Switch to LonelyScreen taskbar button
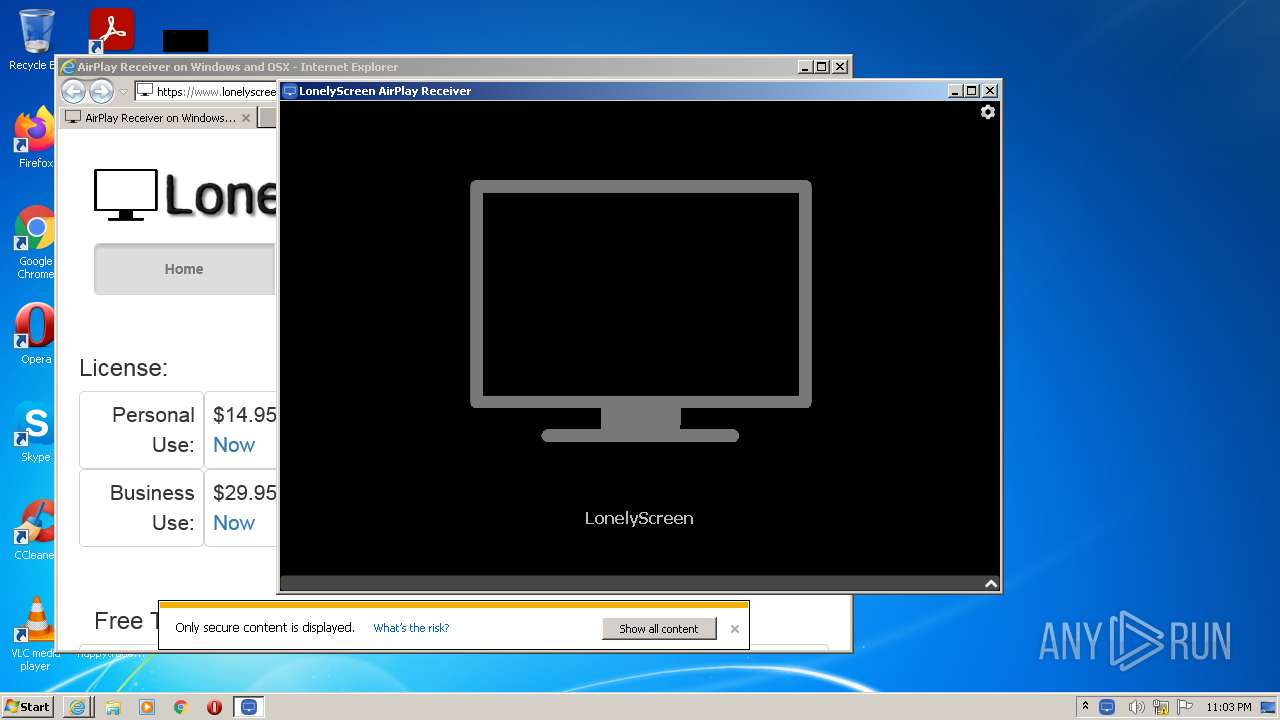 (x=249, y=707)
